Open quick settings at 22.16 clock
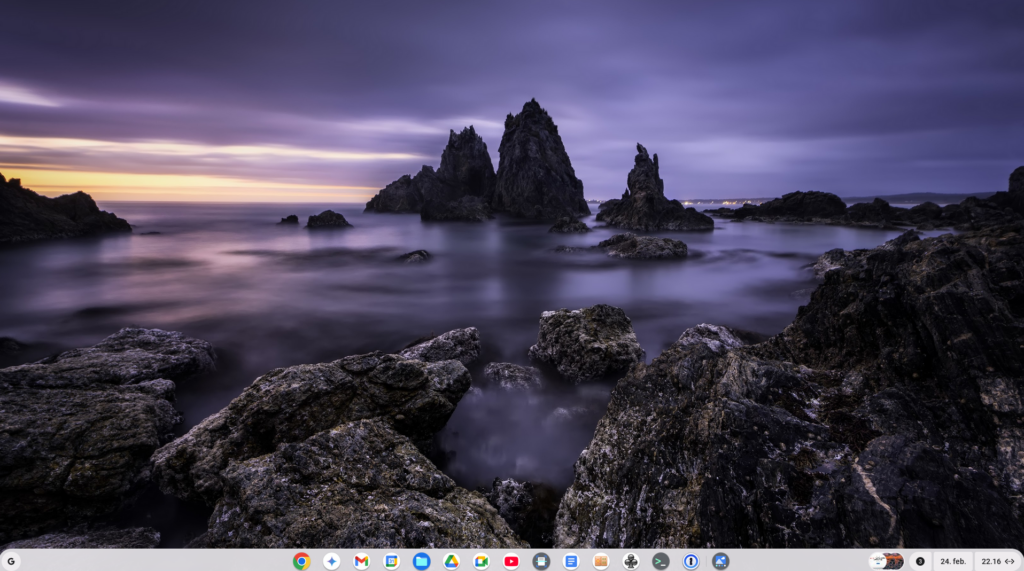This screenshot has width=1024, height=571. tap(997, 561)
